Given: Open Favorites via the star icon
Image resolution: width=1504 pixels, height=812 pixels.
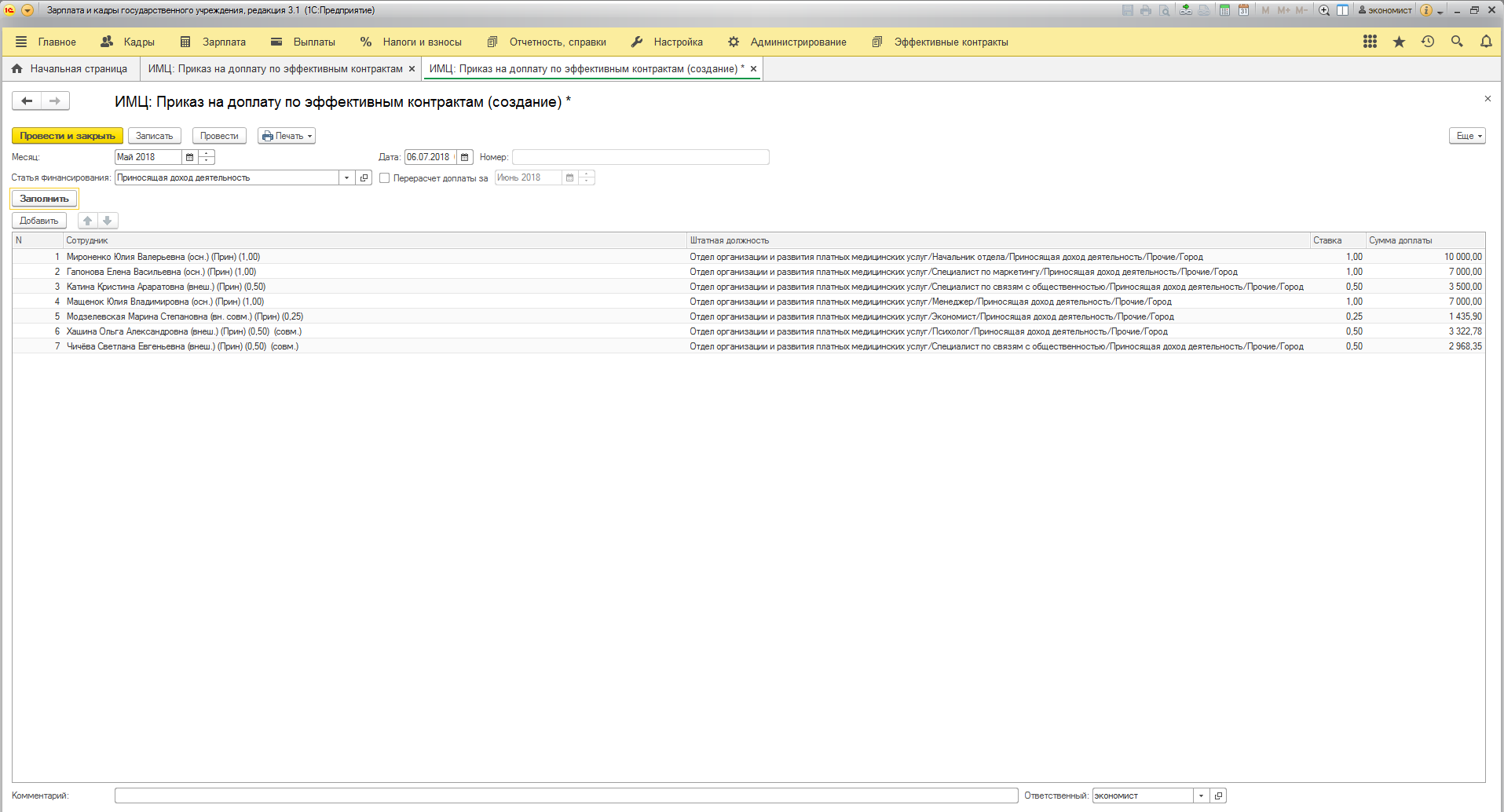Looking at the screenshot, I should click(x=1399, y=42).
